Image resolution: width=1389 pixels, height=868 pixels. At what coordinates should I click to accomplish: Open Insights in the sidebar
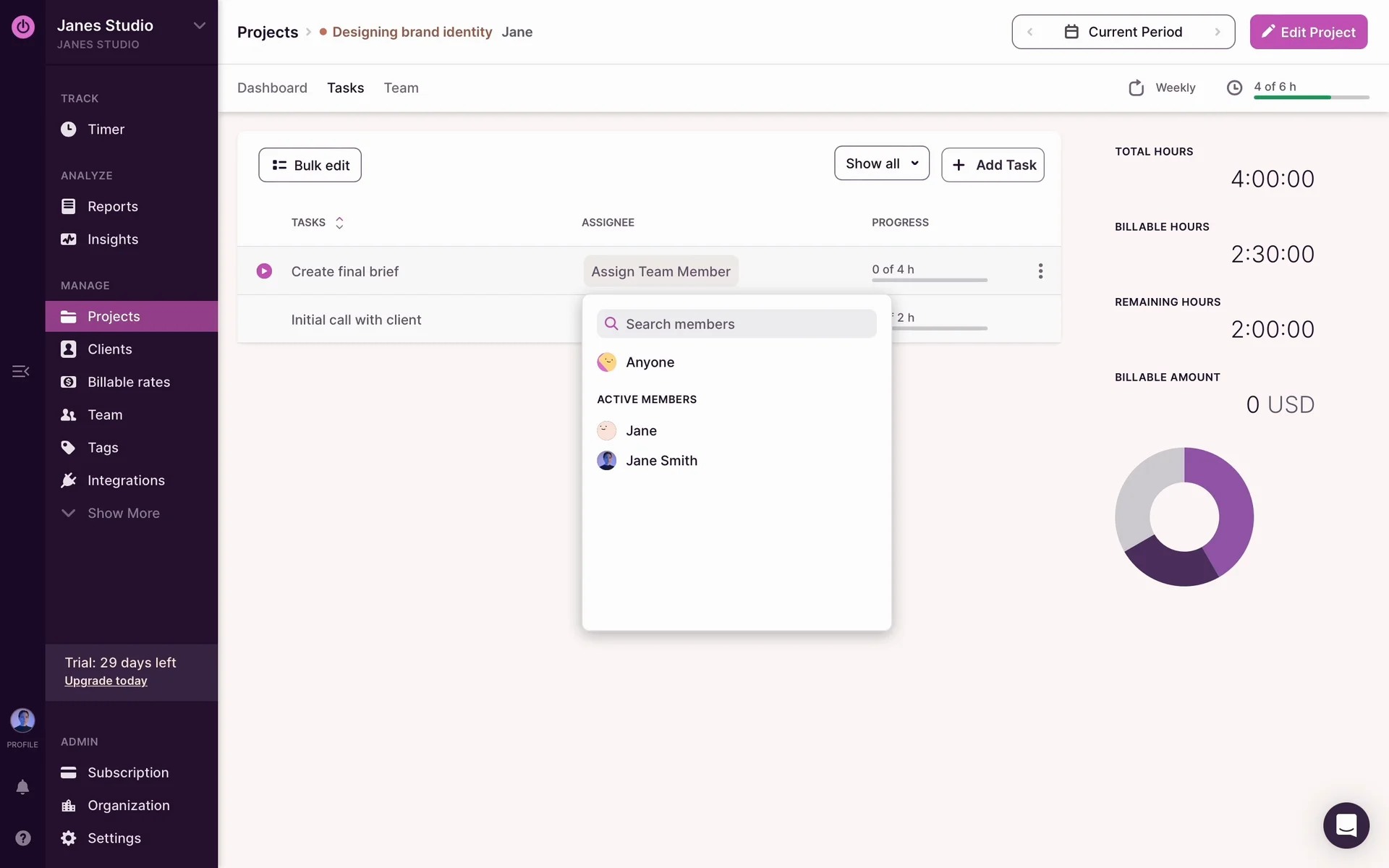click(x=112, y=239)
